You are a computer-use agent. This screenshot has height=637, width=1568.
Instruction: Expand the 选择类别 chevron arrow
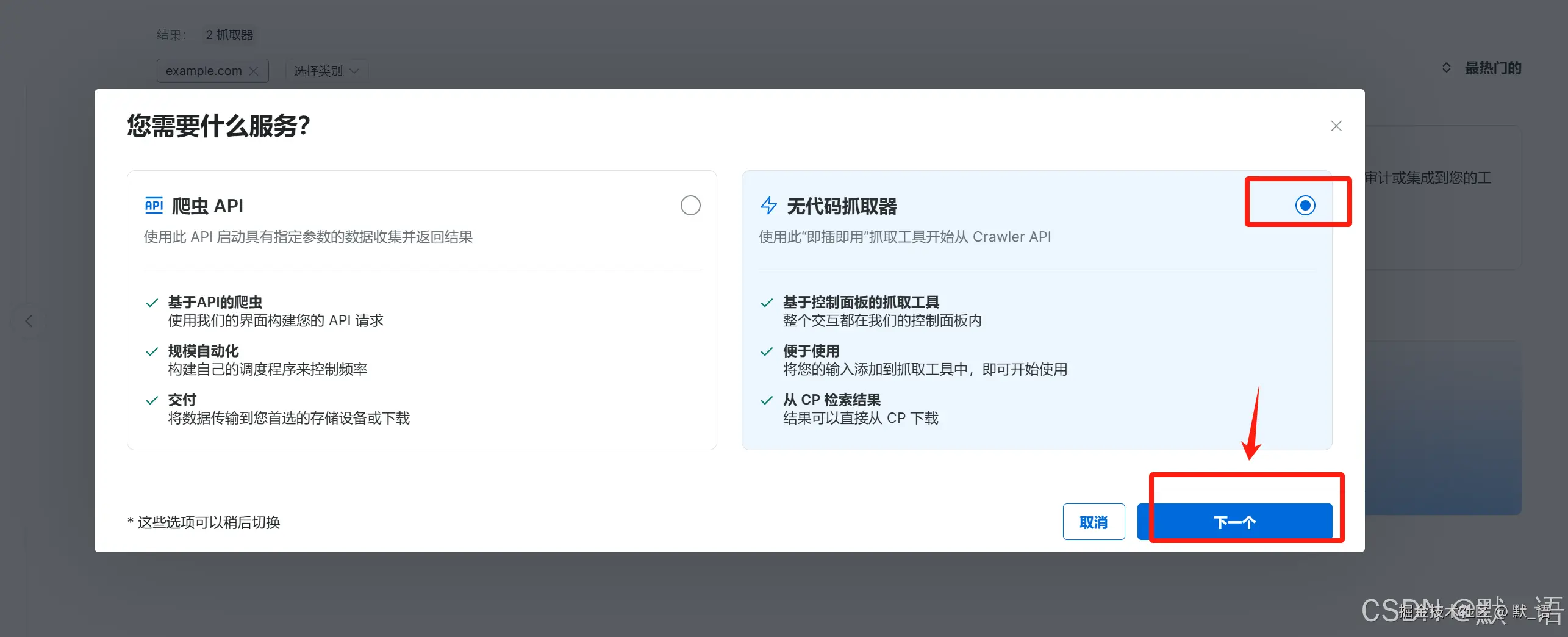[x=354, y=70]
